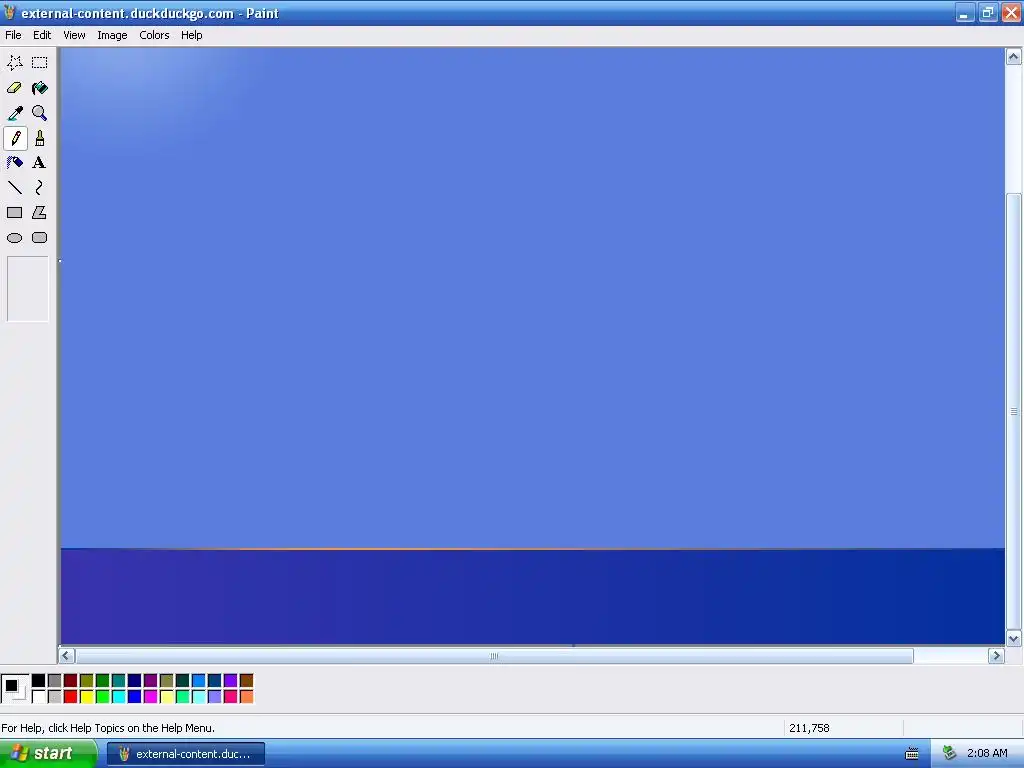Select the dark gray swatch
This screenshot has height=768, width=1024.
[54, 681]
